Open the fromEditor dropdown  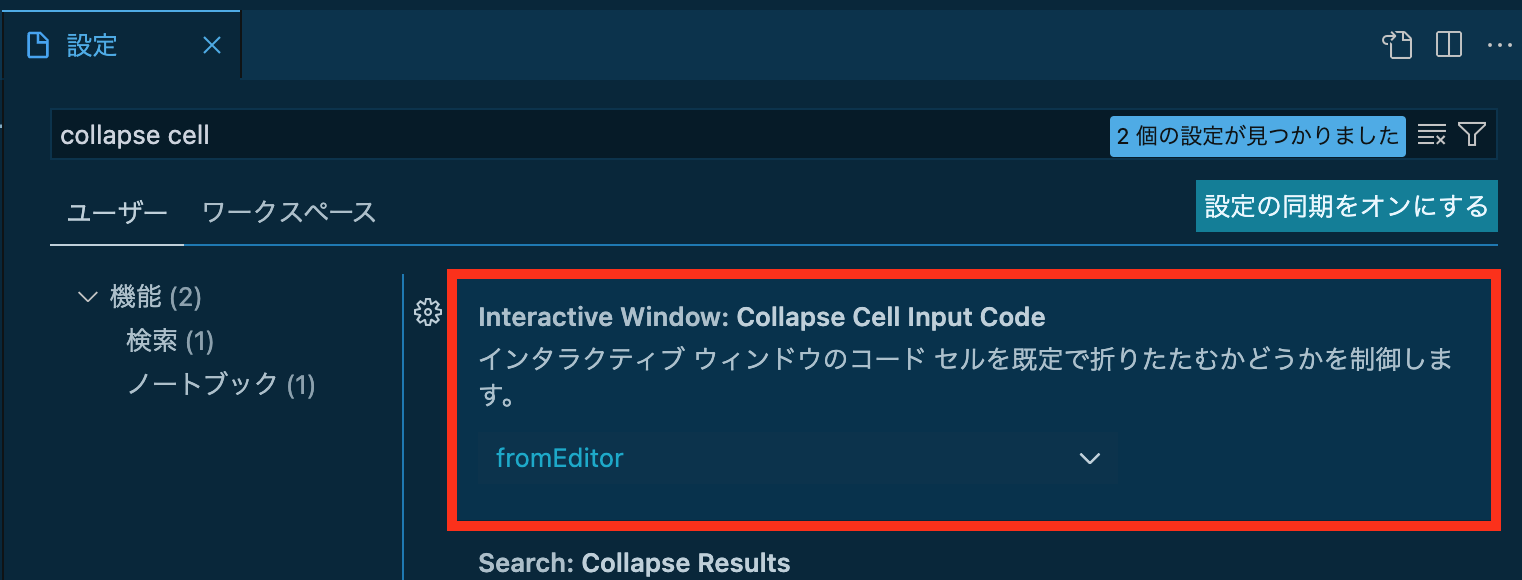pyautogui.click(x=797, y=458)
